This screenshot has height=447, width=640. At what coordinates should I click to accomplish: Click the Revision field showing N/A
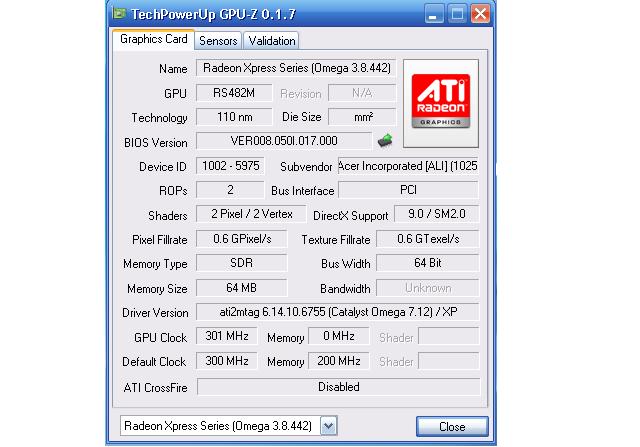[362, 93]
